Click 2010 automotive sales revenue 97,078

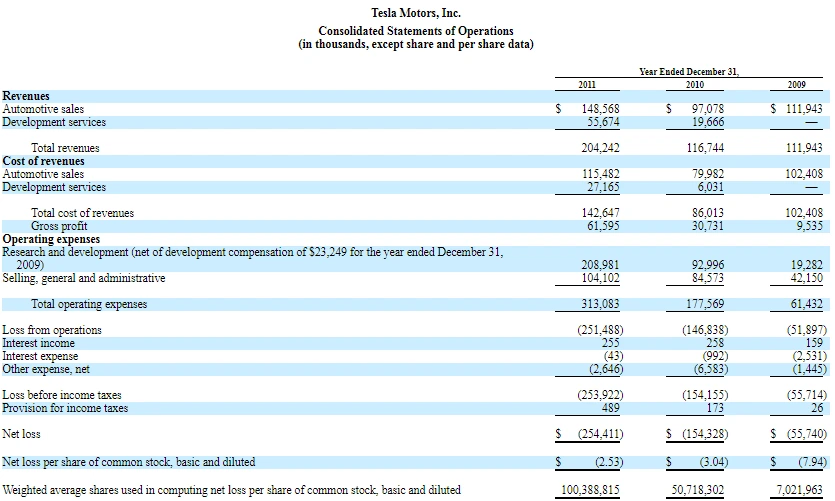click(708, 109)
